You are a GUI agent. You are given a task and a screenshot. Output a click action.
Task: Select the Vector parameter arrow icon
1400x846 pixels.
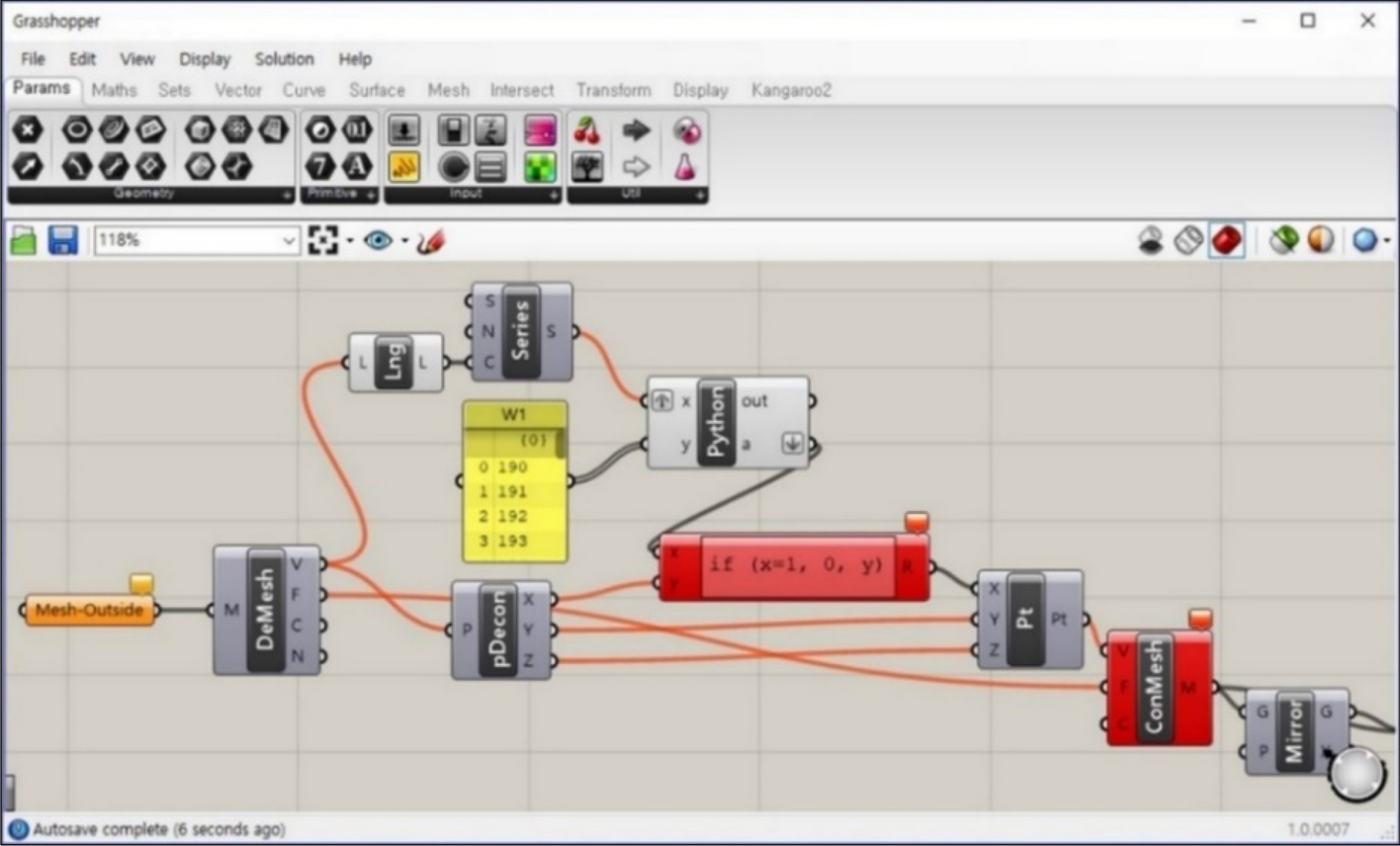tap(27, 166)
